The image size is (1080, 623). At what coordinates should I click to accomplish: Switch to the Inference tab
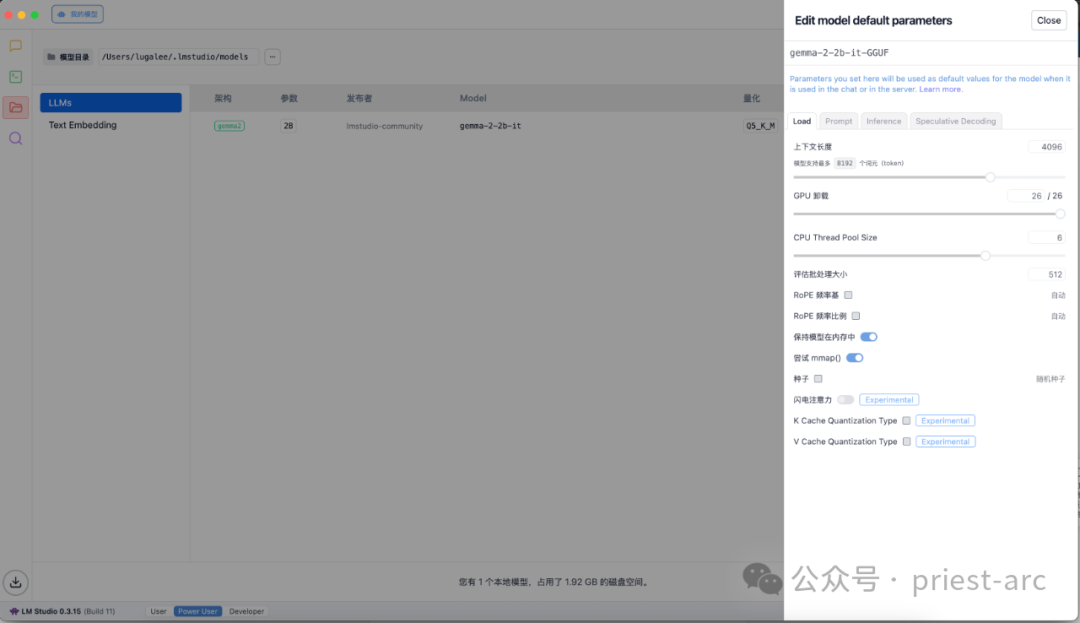[883, 121]
